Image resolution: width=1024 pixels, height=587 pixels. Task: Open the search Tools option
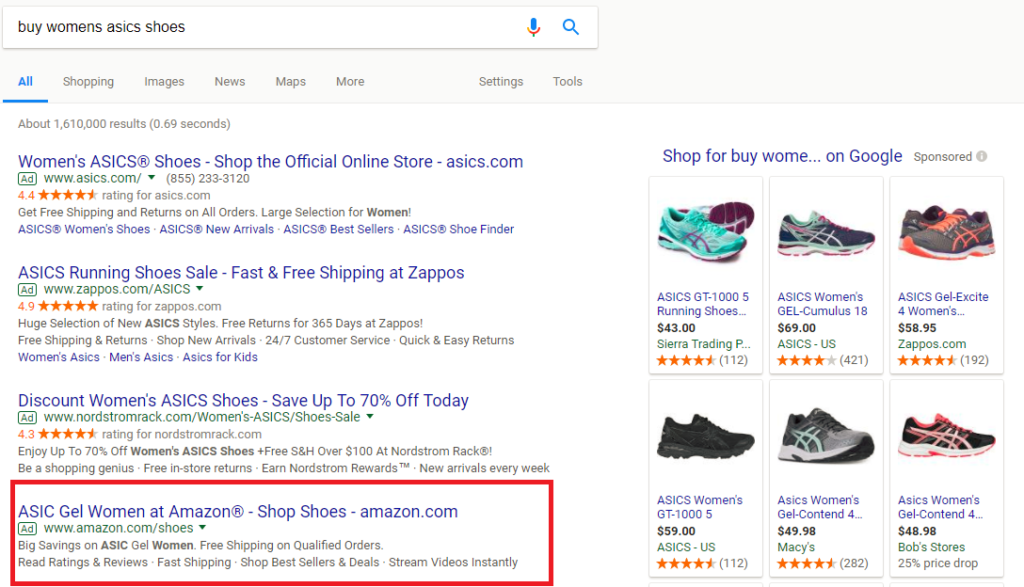pyautogui.click(x=567, y=82)
